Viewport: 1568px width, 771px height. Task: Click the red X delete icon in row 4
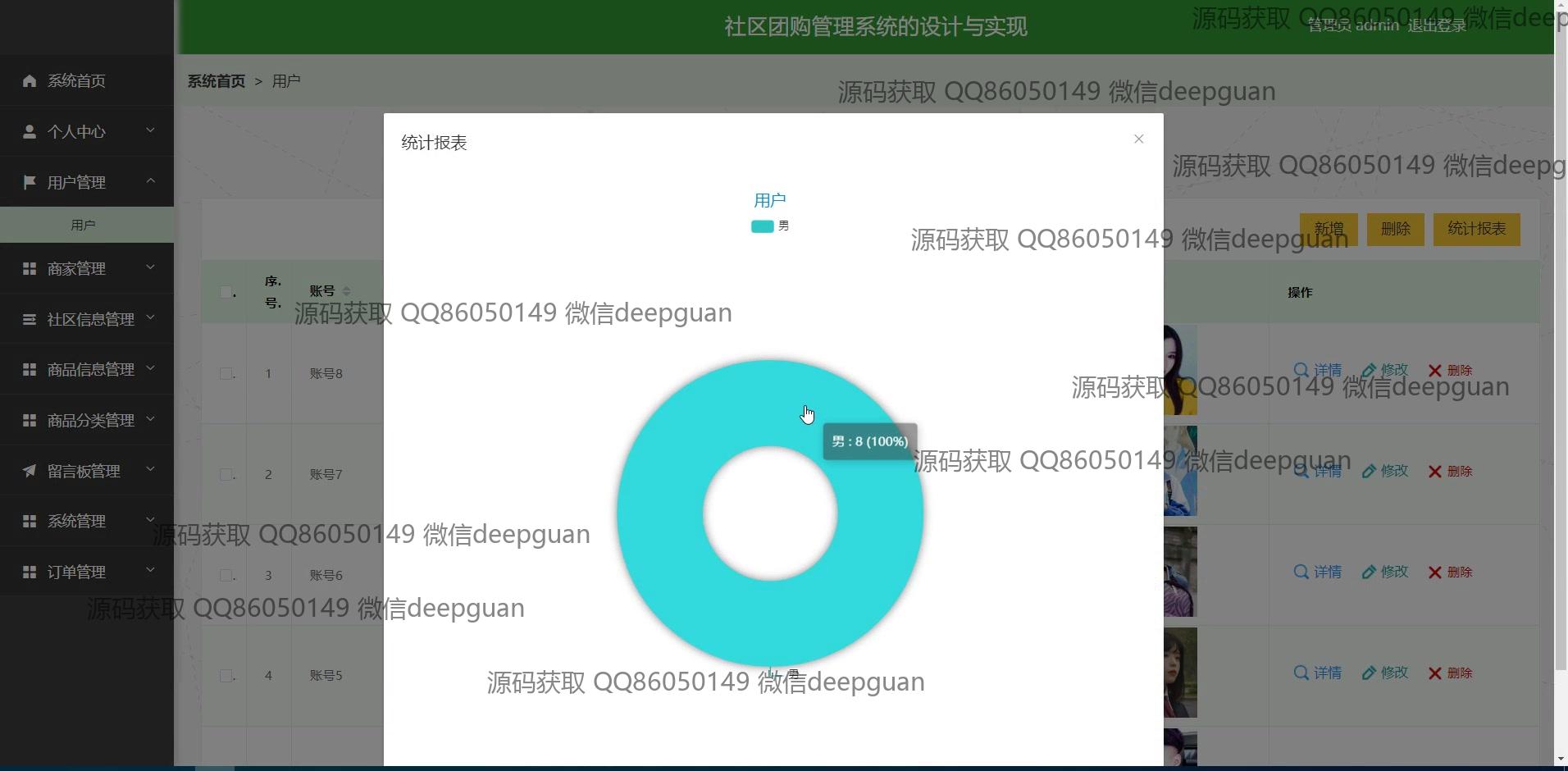coord(1434,673)
